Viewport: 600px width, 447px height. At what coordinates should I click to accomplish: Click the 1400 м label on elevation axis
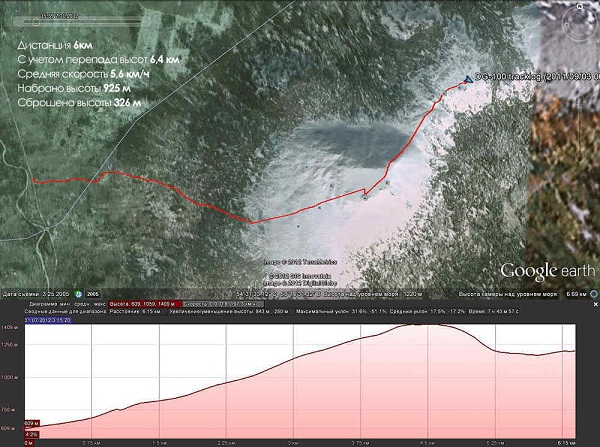(10, 328)
